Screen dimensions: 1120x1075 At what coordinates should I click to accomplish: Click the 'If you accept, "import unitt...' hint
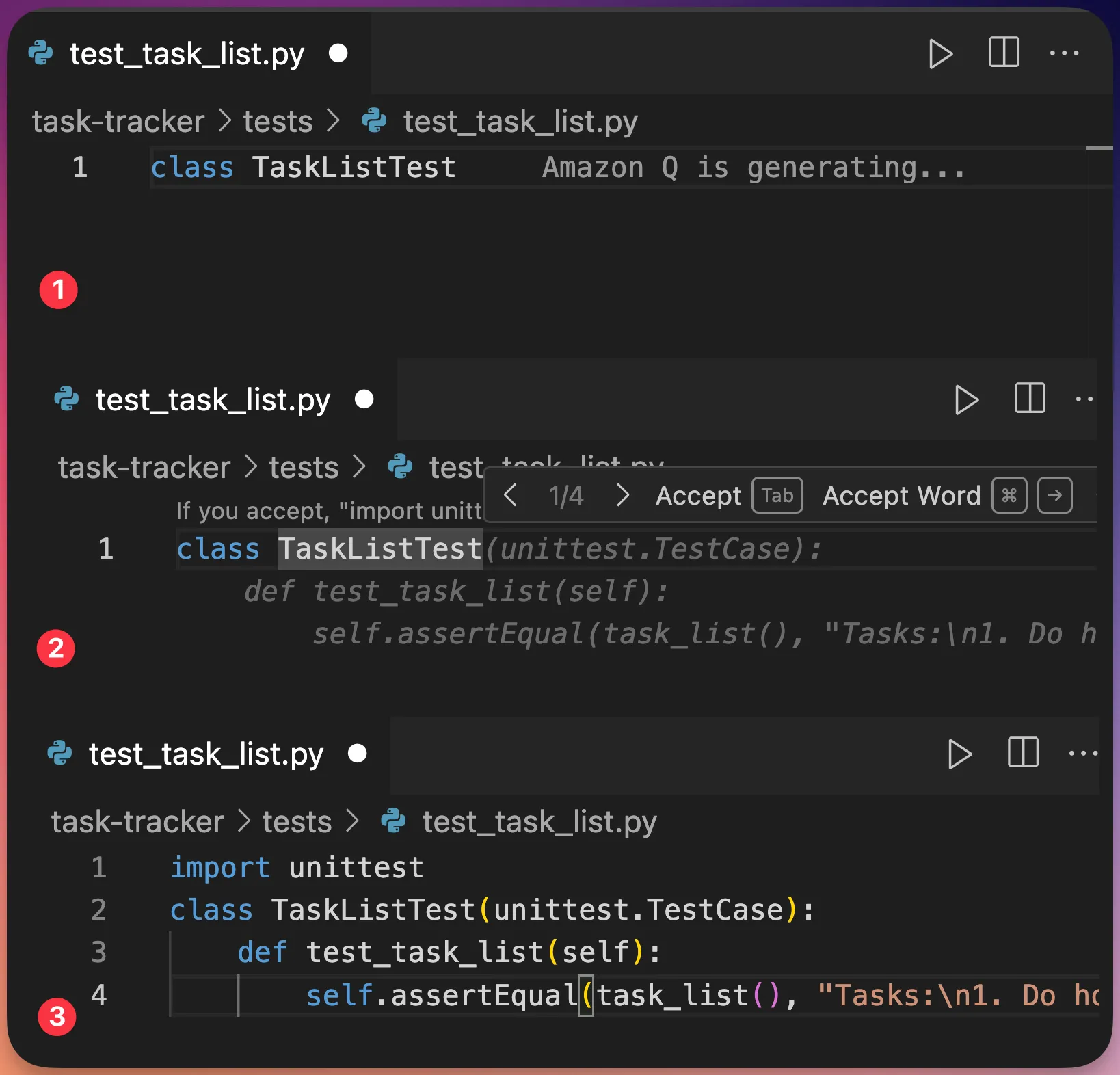(329, 511)
